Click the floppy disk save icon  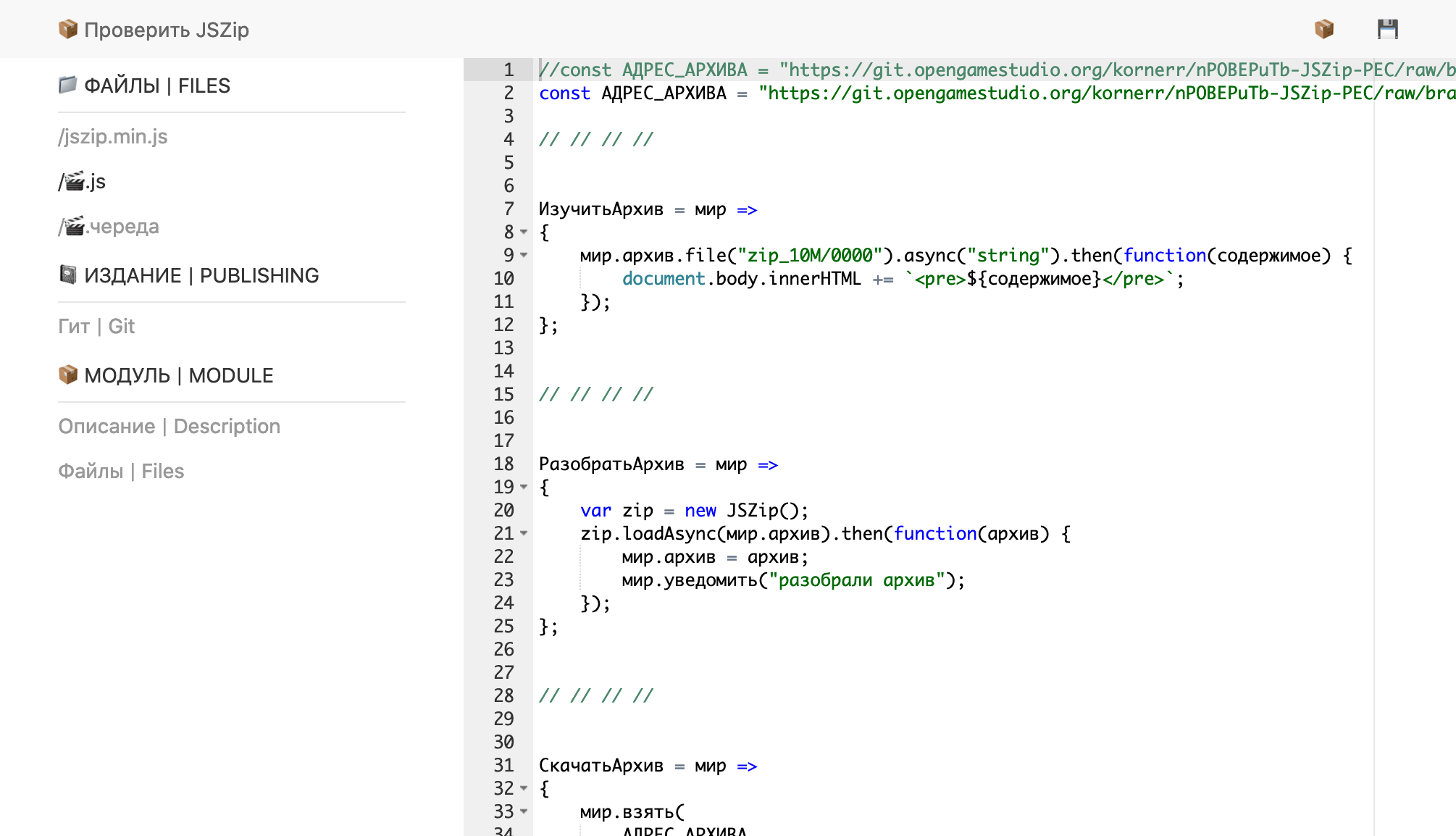[x=1387, y=29]
